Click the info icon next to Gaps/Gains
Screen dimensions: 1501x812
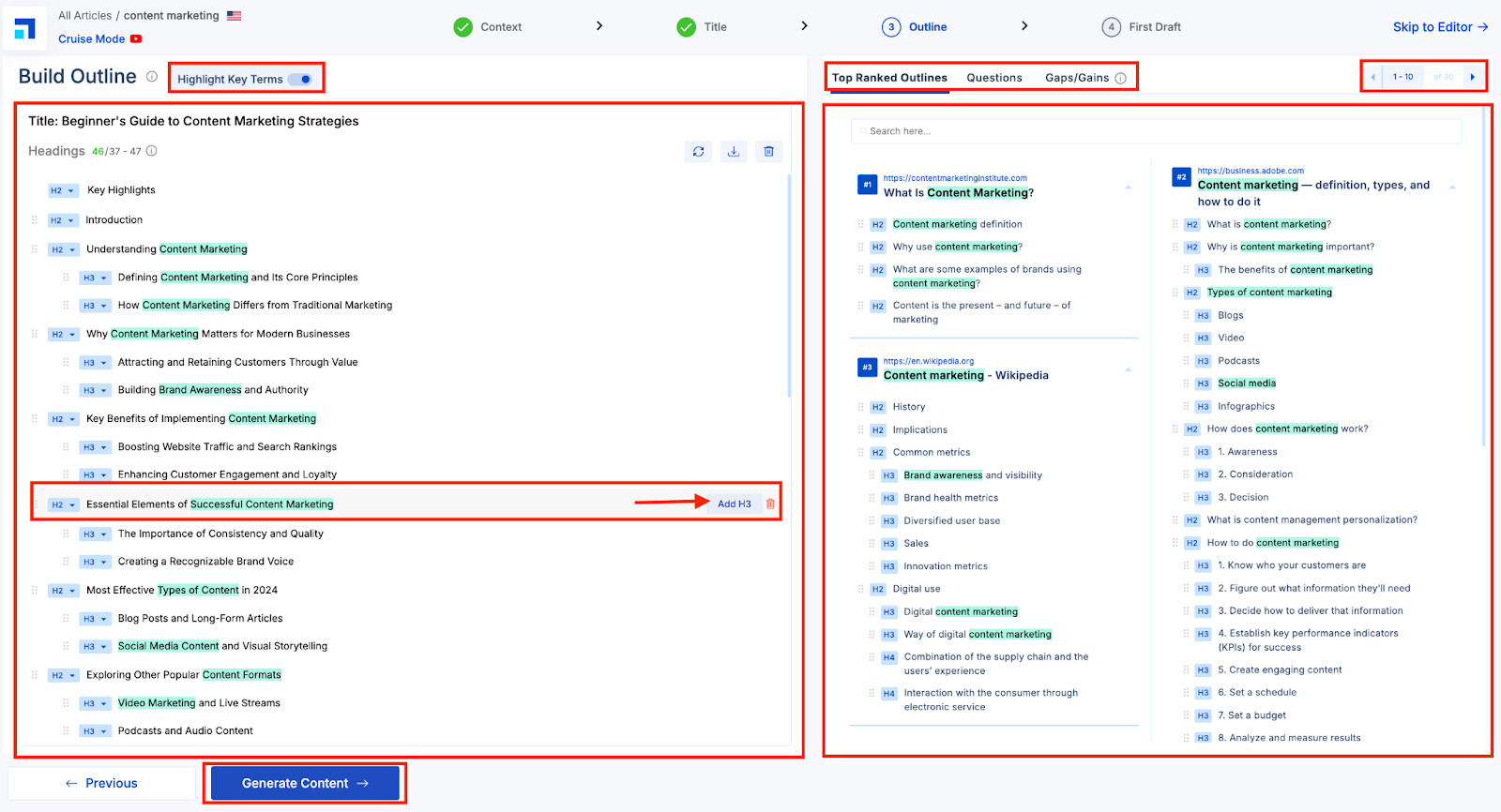[x=1120, y=79]
